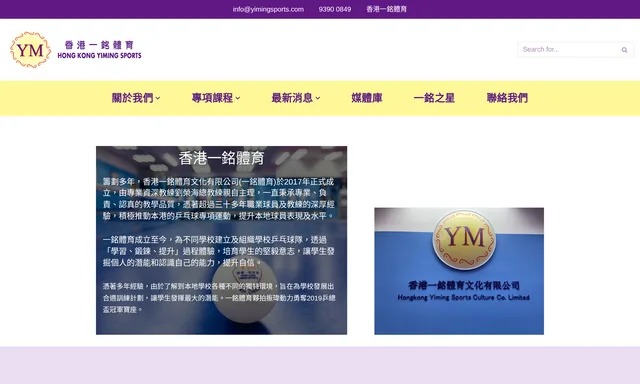The image size is (640, 384).
Task: Click the paragraph starting 一銘體育成立至今
Action: [x=219, y=251]
